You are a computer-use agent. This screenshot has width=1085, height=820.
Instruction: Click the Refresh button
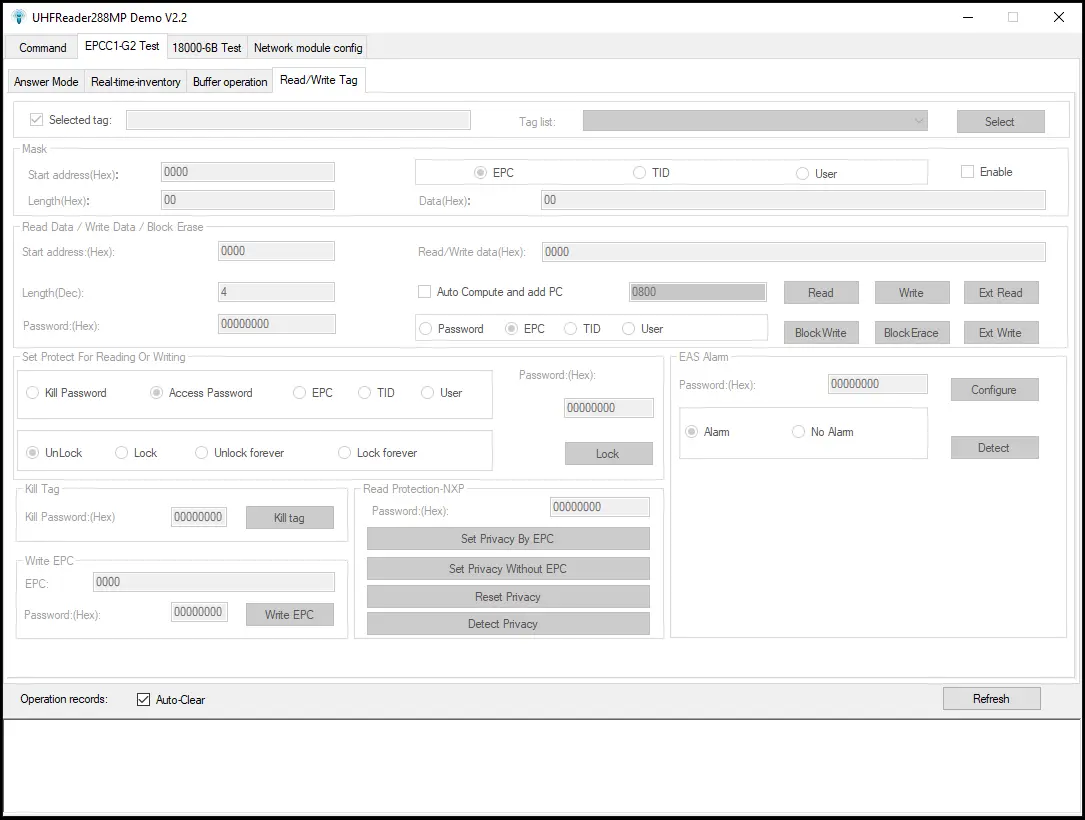click(991, 699)
